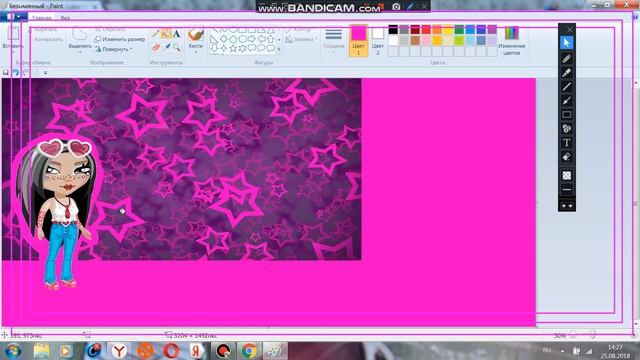Viewport: 640px width, 360px height.
Task: Pick the Eraser tool in Paint ribbon
Action: click(156, 47)
